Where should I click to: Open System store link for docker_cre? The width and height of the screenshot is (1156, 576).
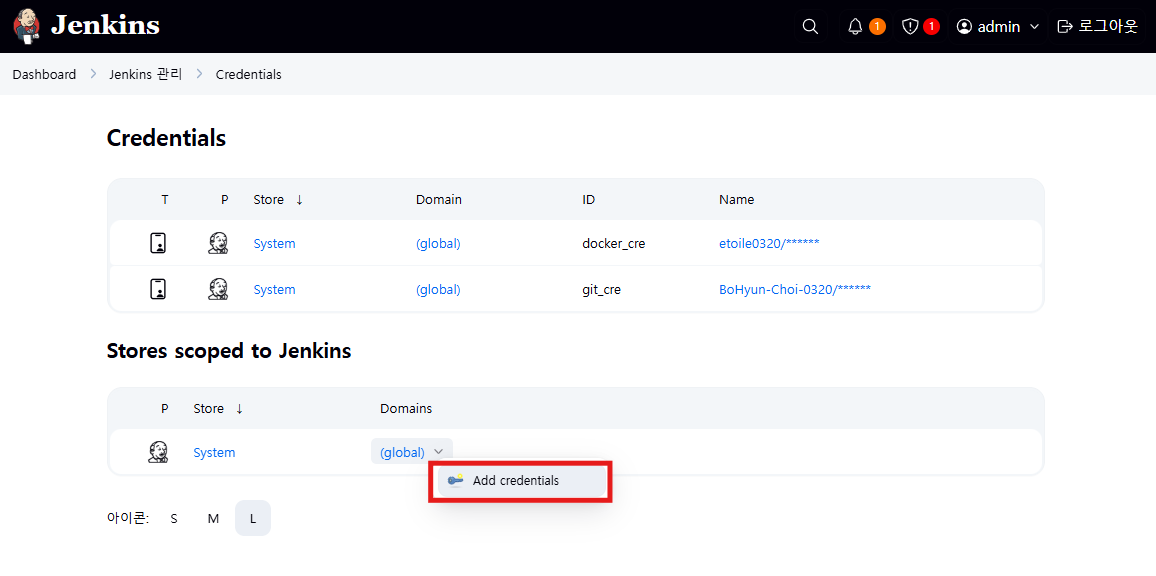274,243
